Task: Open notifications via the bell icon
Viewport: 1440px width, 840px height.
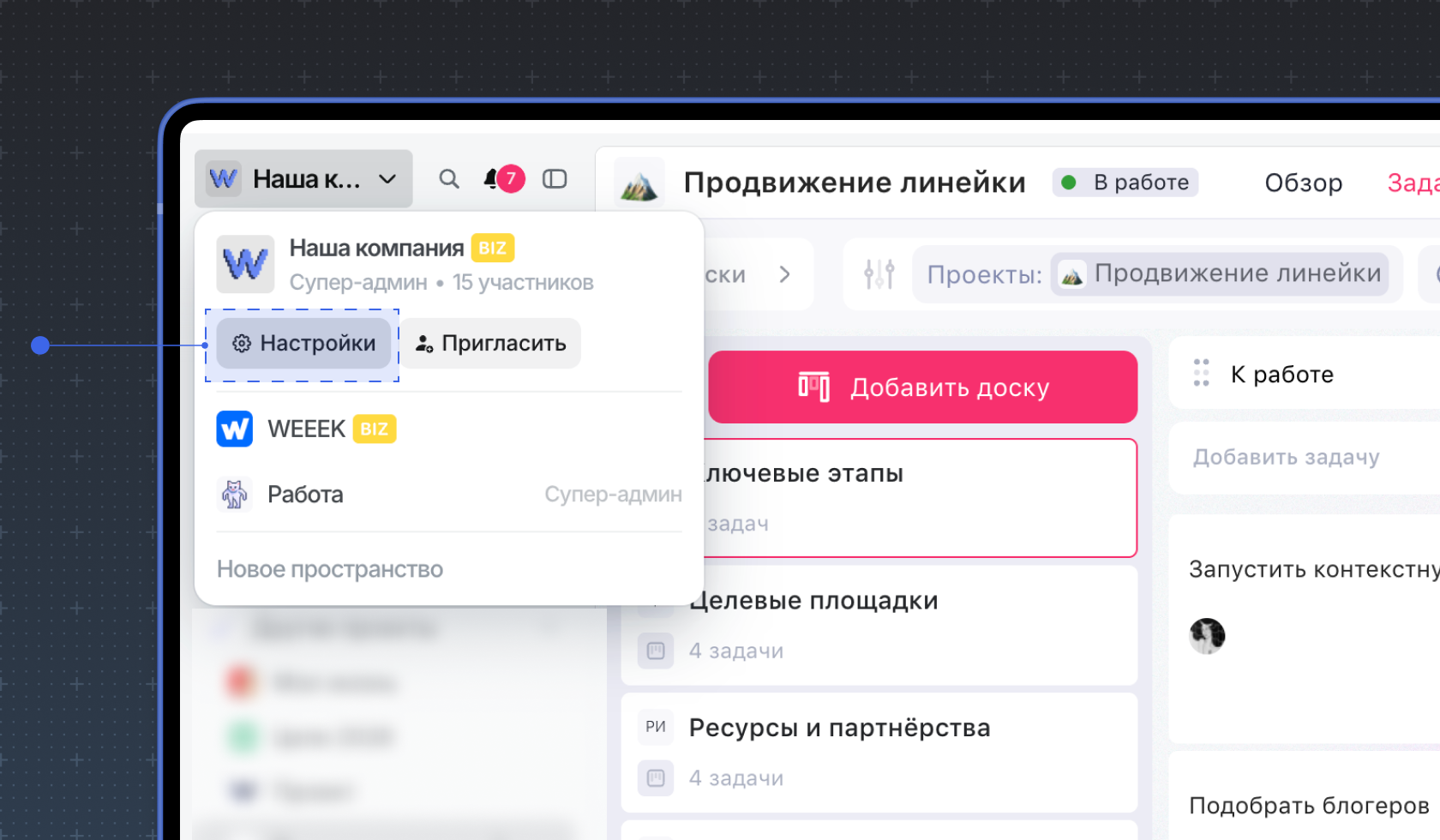Action: click(x=491, y=179)
